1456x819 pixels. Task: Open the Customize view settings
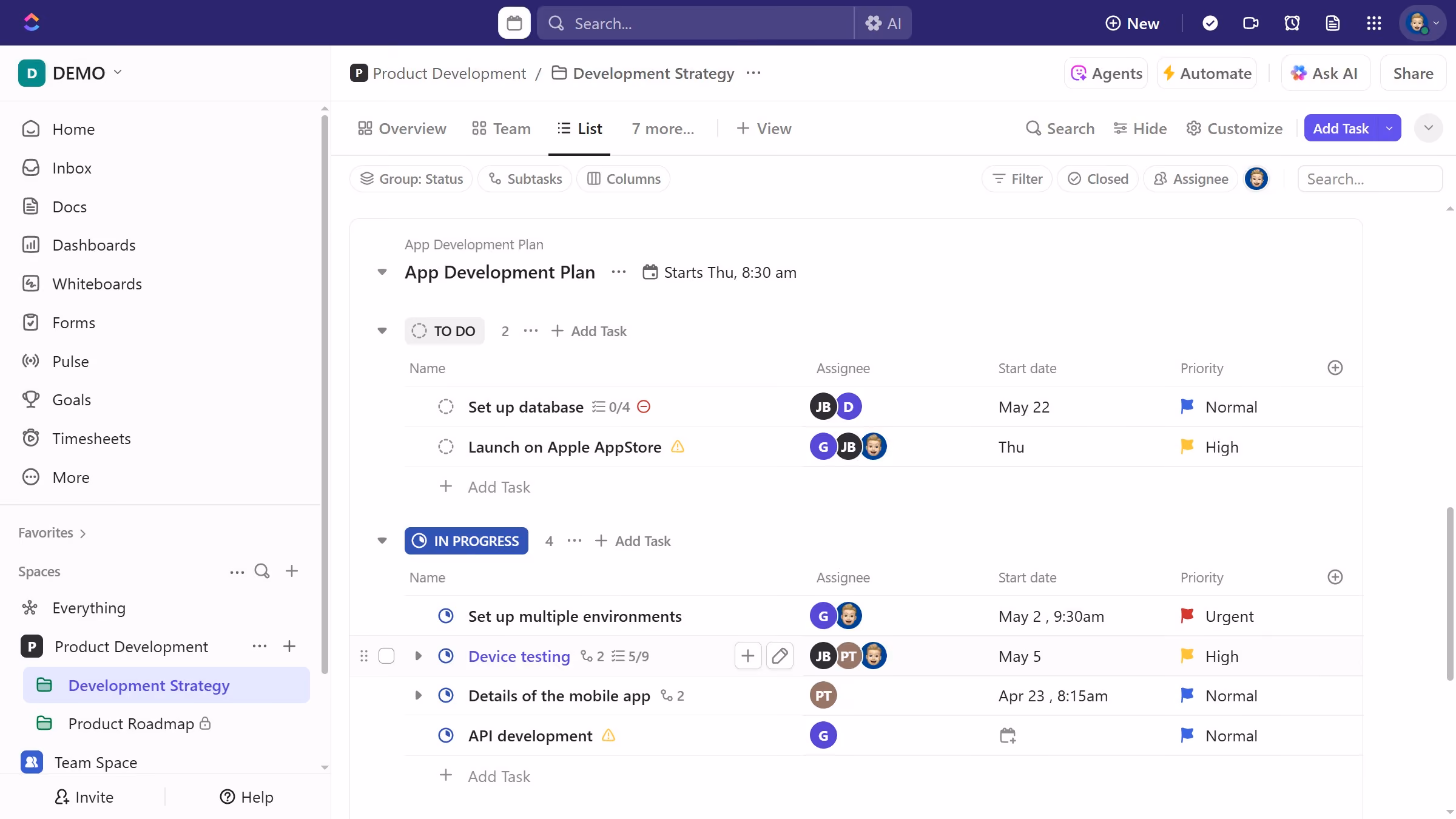[1235, 129]
